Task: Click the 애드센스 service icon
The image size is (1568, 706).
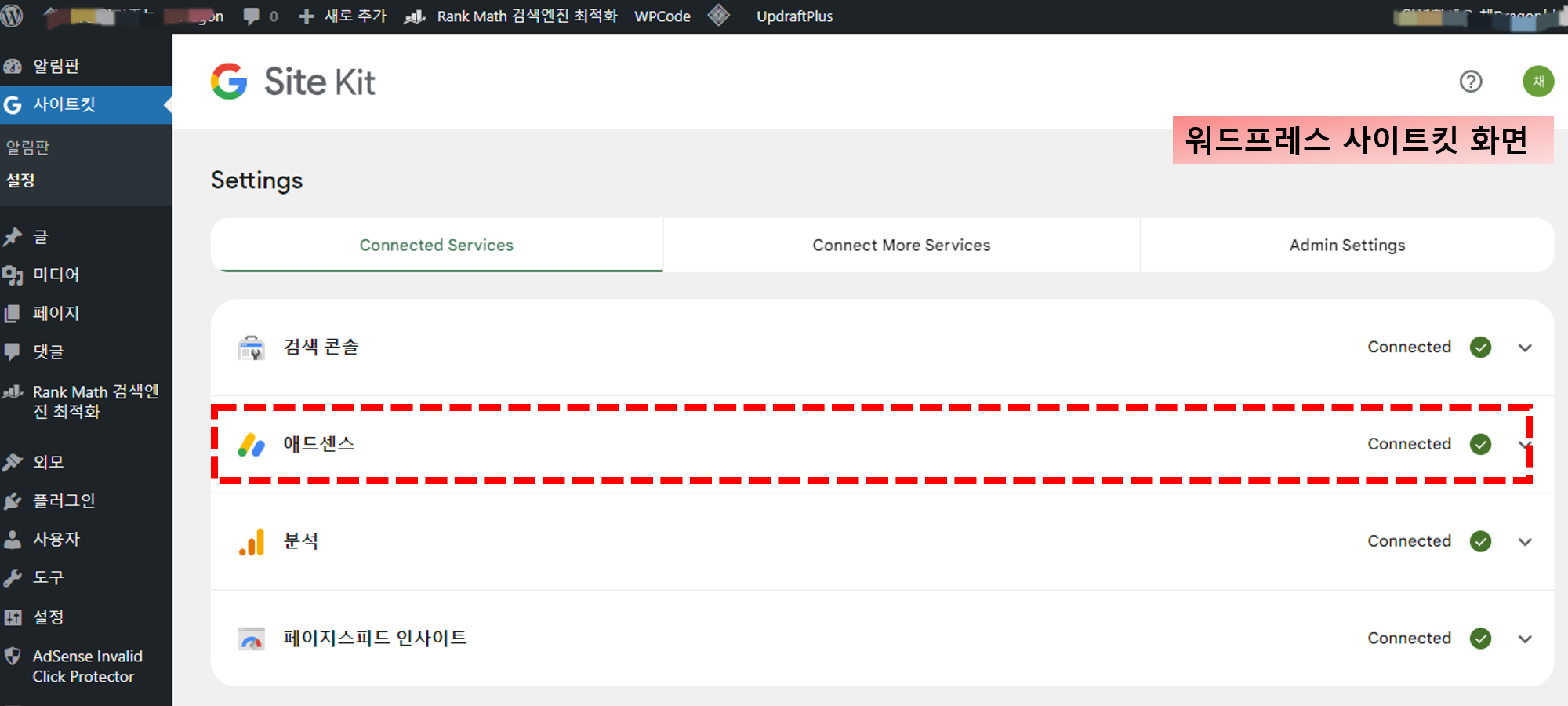Action: coord(252,445)
